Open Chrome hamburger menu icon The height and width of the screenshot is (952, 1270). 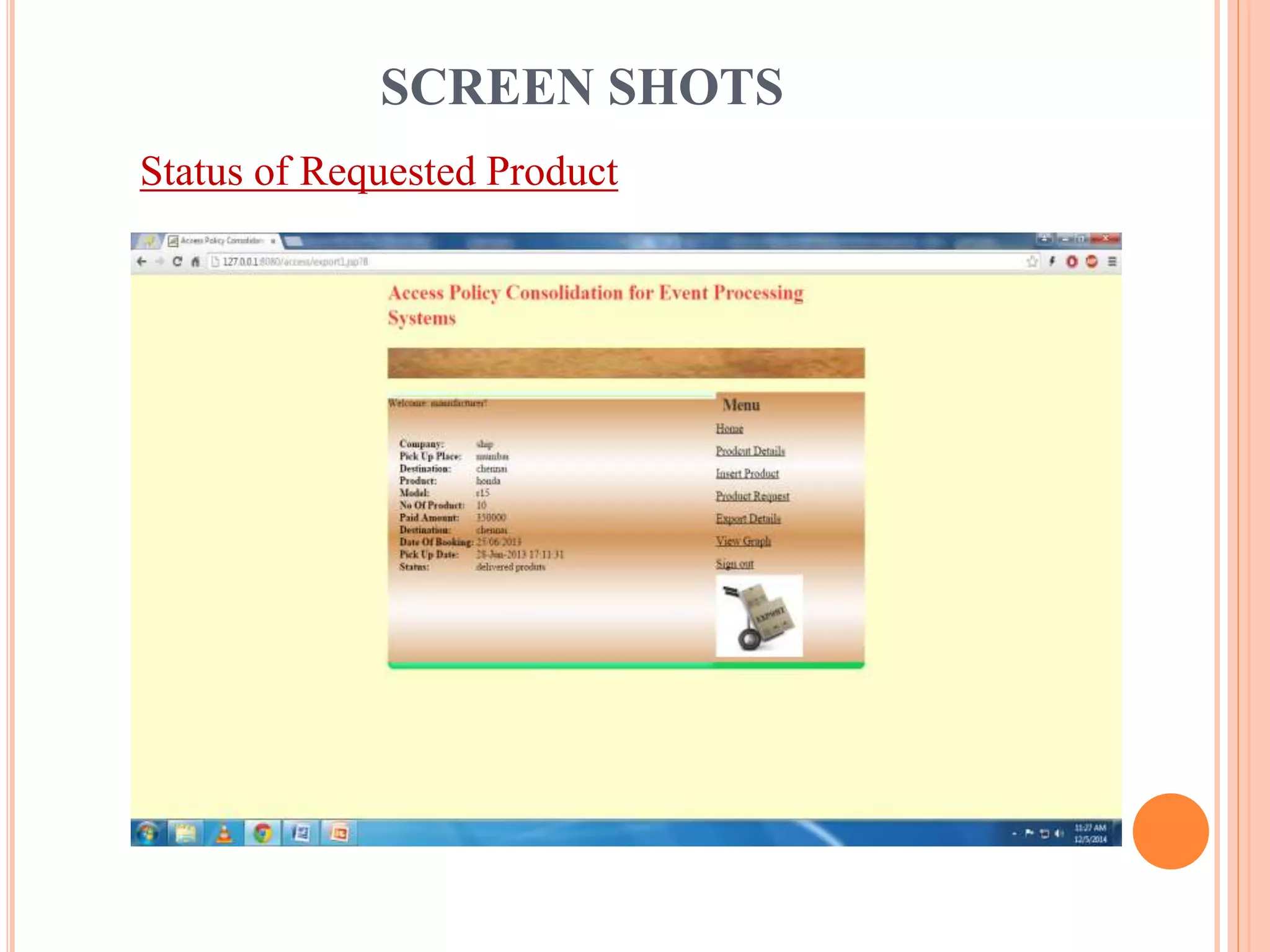(1112, 262)
